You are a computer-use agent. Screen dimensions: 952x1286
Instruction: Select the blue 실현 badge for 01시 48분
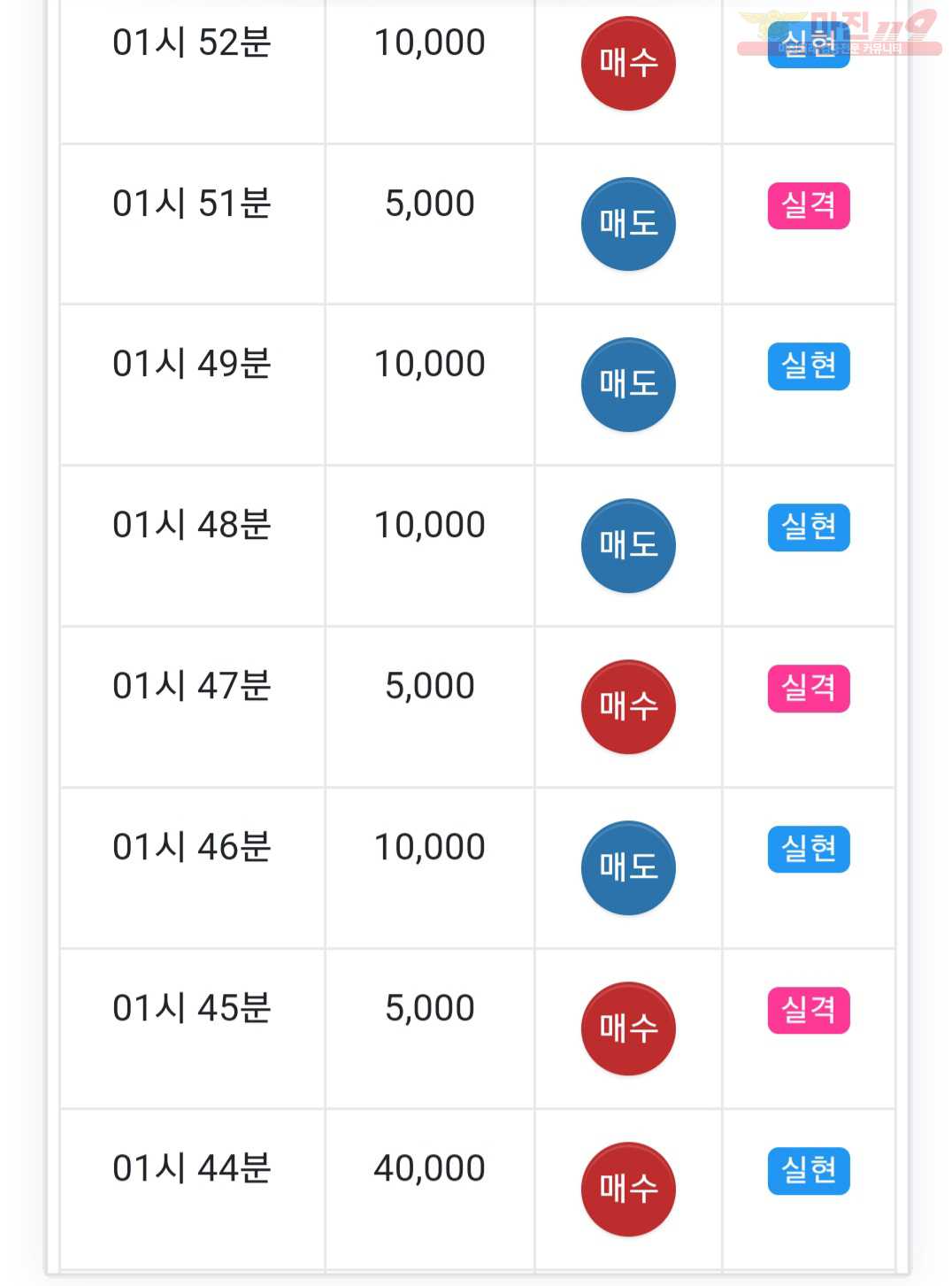[x=809, y=527]
